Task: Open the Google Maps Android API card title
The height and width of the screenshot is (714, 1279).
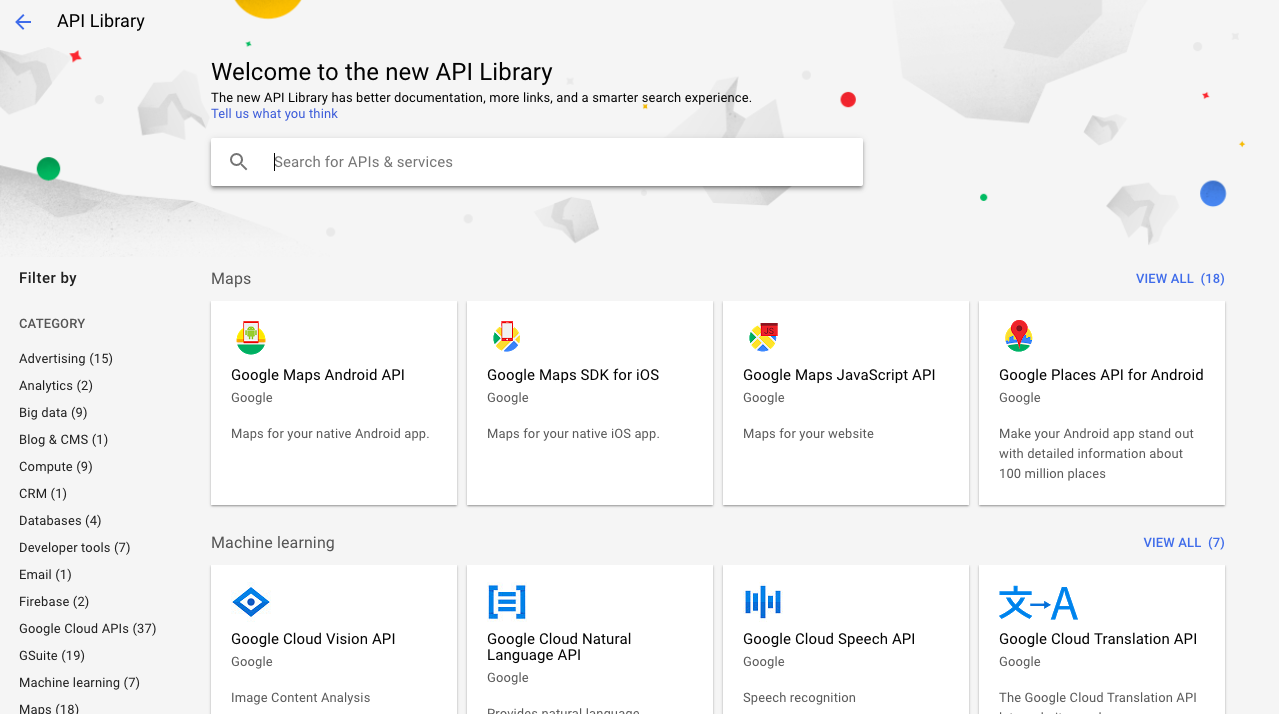Action: (x=318, y=375)
